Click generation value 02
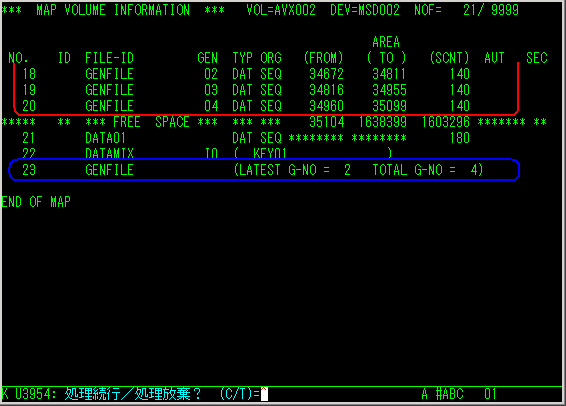Viewport: 566px width, 406px height. 211,74
